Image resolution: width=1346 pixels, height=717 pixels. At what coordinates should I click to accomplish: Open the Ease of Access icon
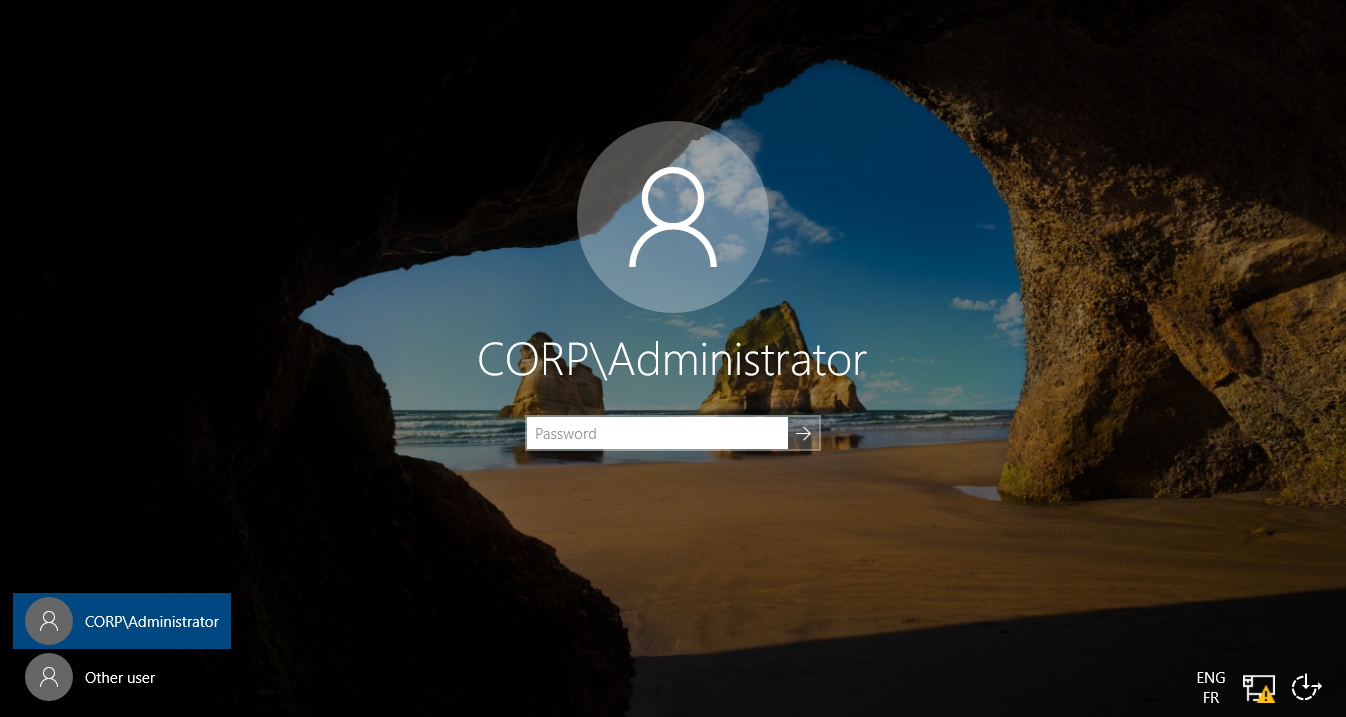pos(1306,687)
